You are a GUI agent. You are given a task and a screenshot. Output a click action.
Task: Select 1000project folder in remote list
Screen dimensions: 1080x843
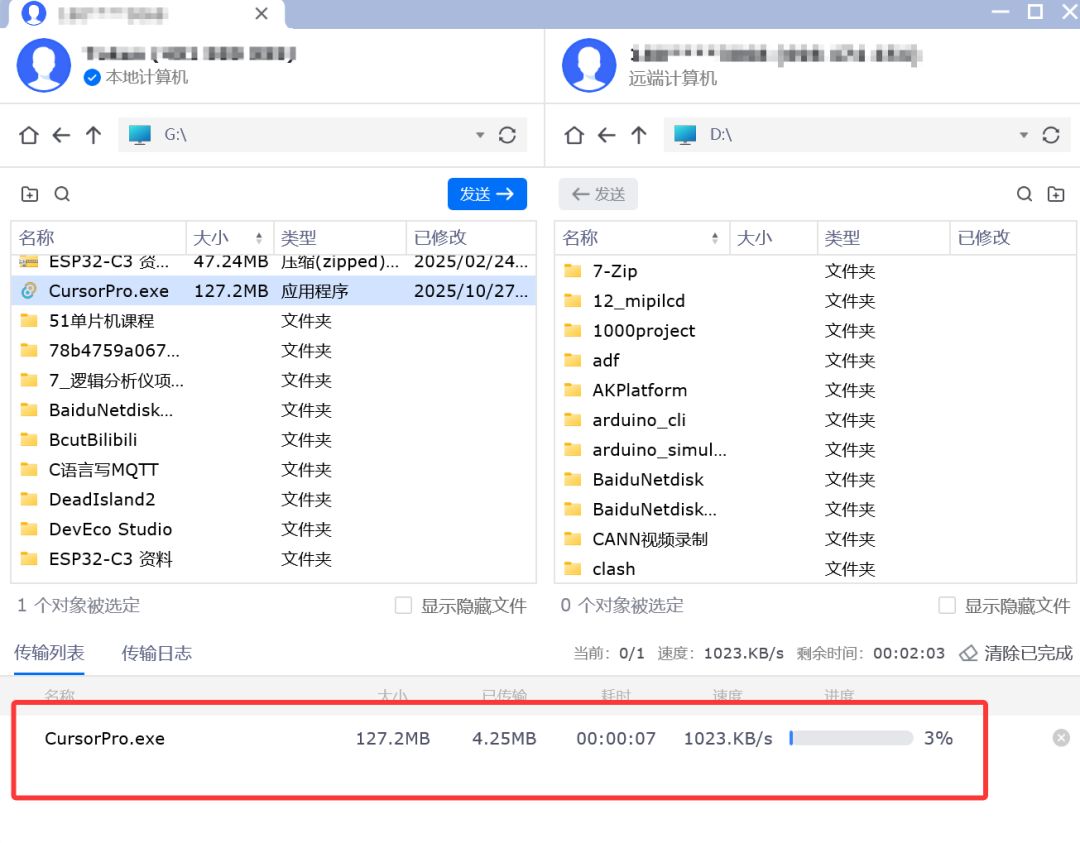pos(816,330)
